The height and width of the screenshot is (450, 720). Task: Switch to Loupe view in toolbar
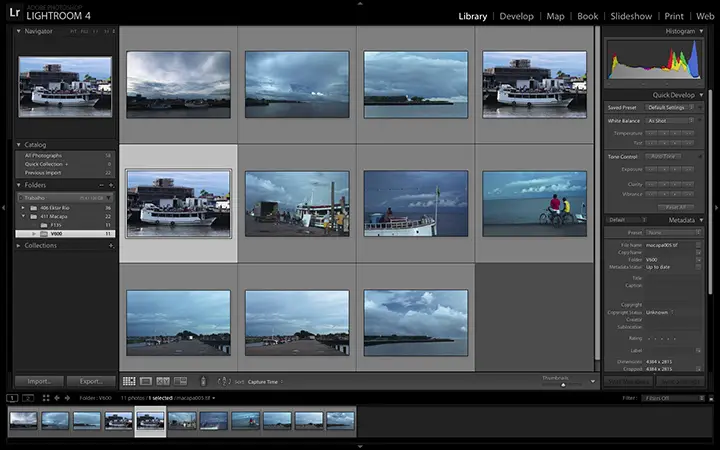pyautogui.click(x=146, y=381)
